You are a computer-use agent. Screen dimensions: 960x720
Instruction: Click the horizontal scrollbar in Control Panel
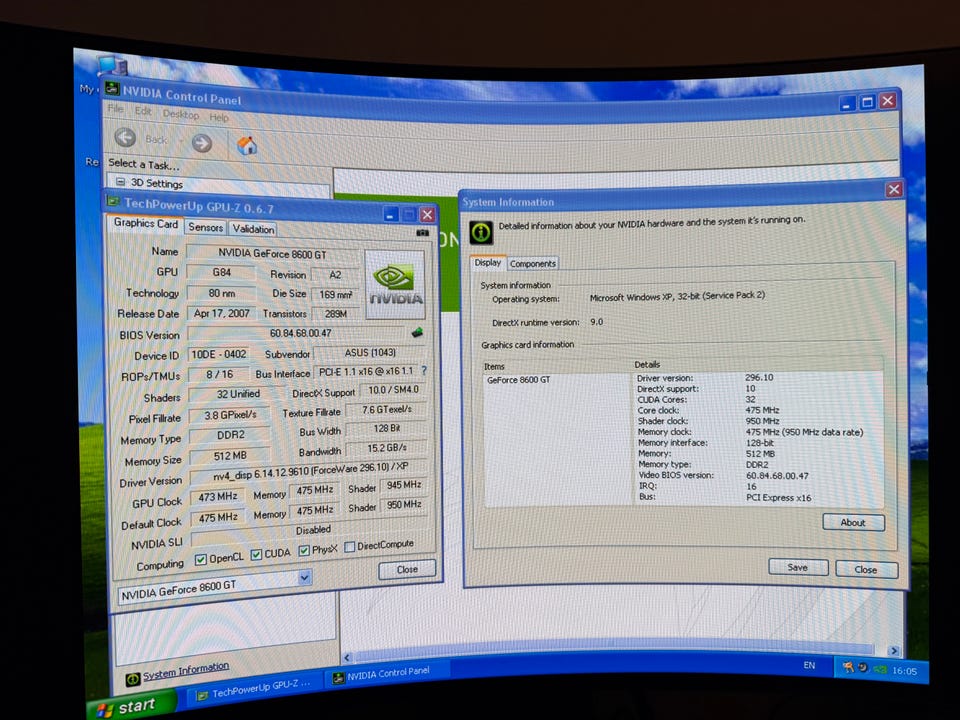coord(614,653)
